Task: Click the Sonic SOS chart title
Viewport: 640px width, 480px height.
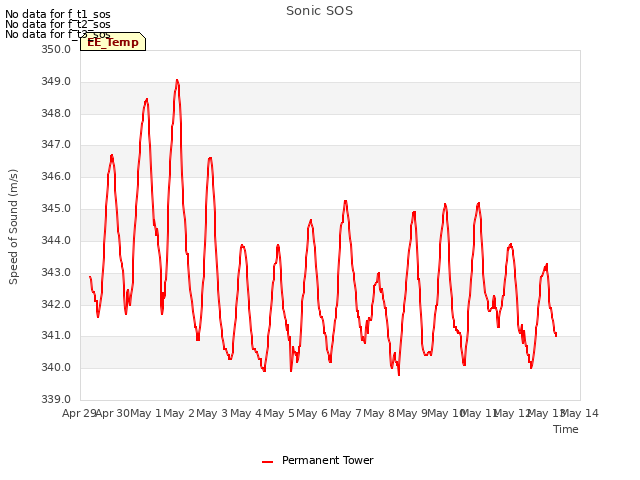Action: [319, 11]
